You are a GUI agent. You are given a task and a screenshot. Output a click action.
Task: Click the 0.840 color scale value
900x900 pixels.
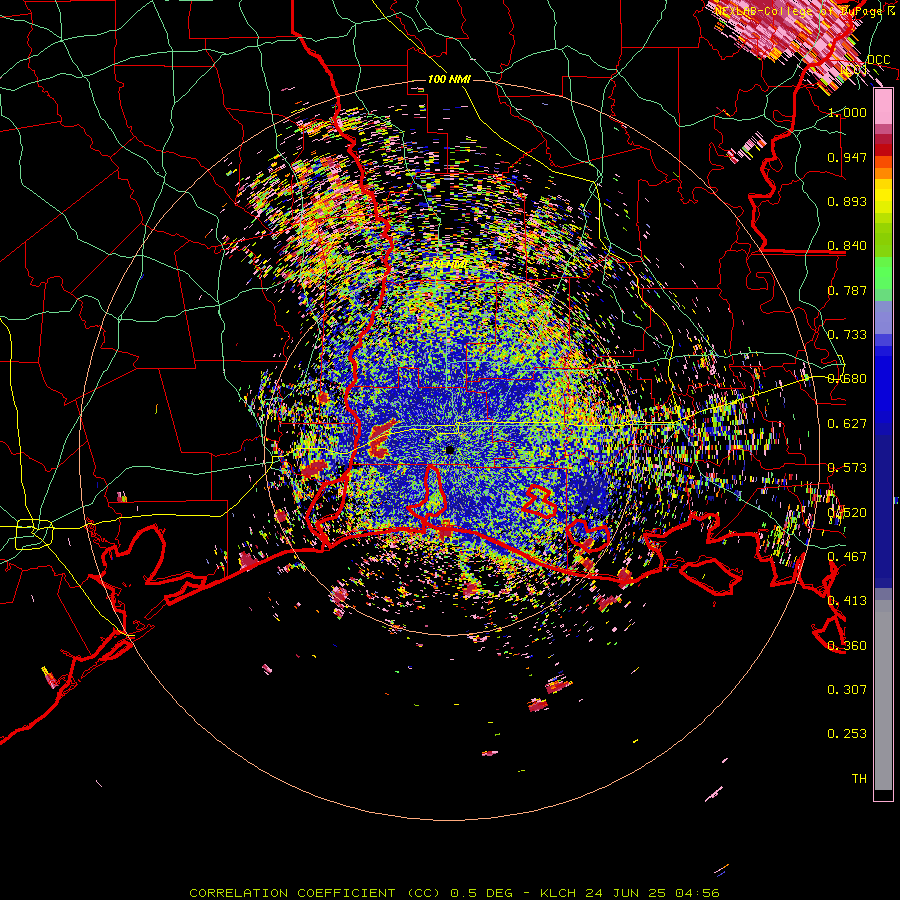(847, 246)
